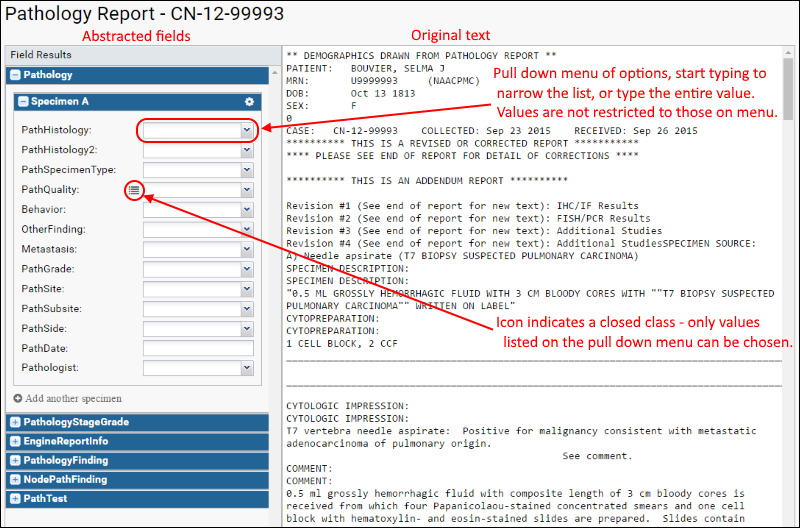Viewport: 800px width, 528px height.
Task: Click into the PathSite text box
Action: [192, 289]
